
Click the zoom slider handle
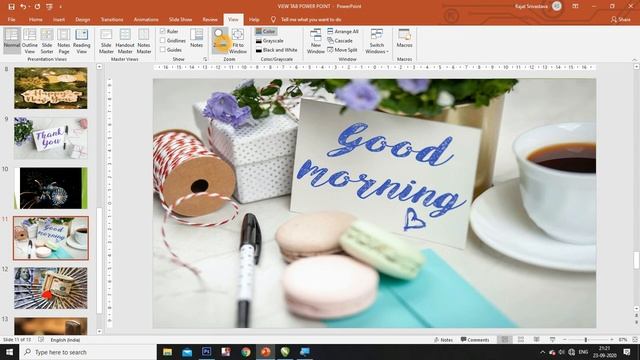click(586, 340)
